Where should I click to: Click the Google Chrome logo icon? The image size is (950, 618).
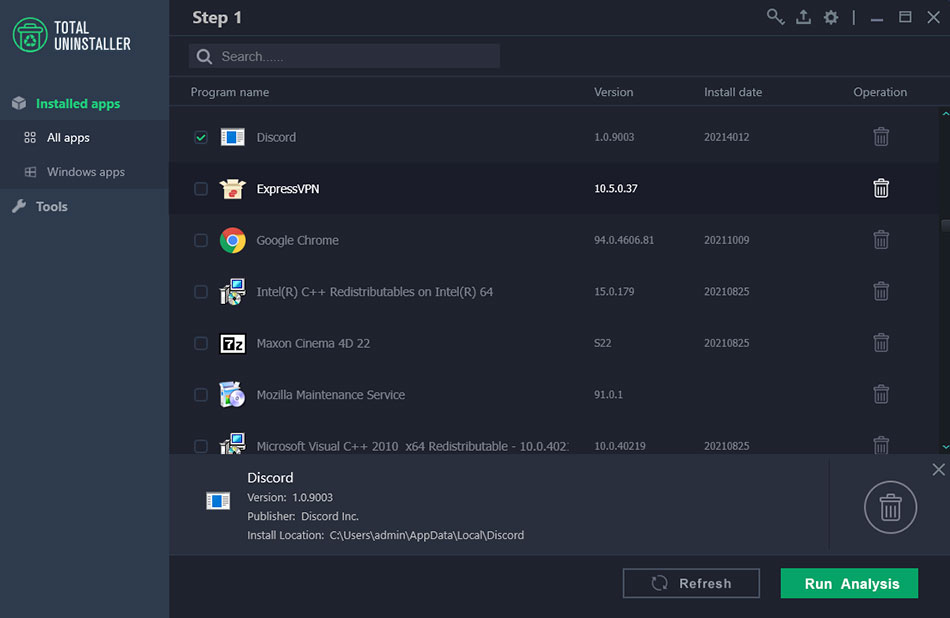pyautogui.click(x=233, y=240)
